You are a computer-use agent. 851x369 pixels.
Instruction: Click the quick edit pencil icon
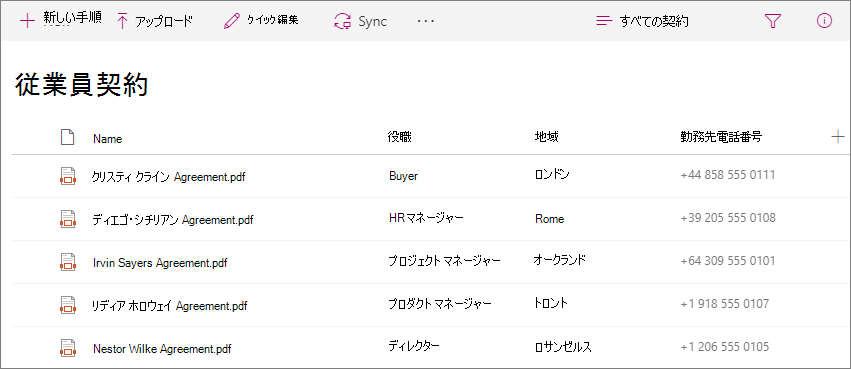(x=231, y=21)
